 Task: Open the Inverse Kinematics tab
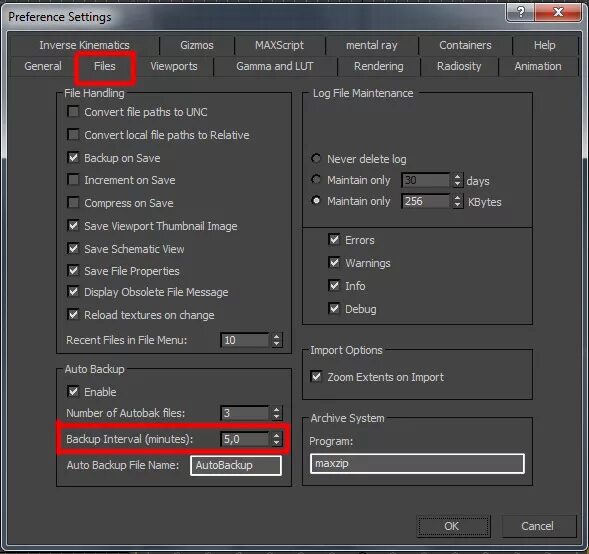pos(85,45)
